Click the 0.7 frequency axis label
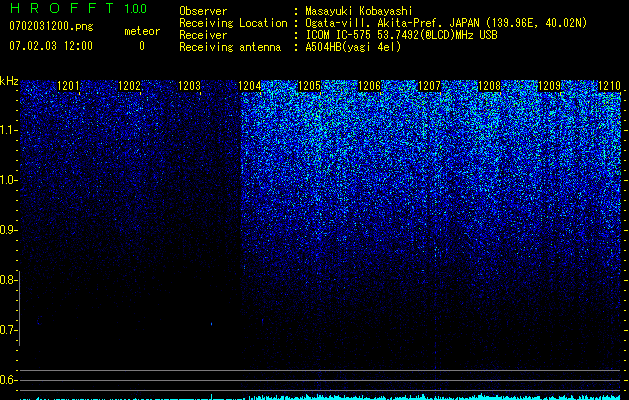The image size is (629, 400). click(7, 330)
